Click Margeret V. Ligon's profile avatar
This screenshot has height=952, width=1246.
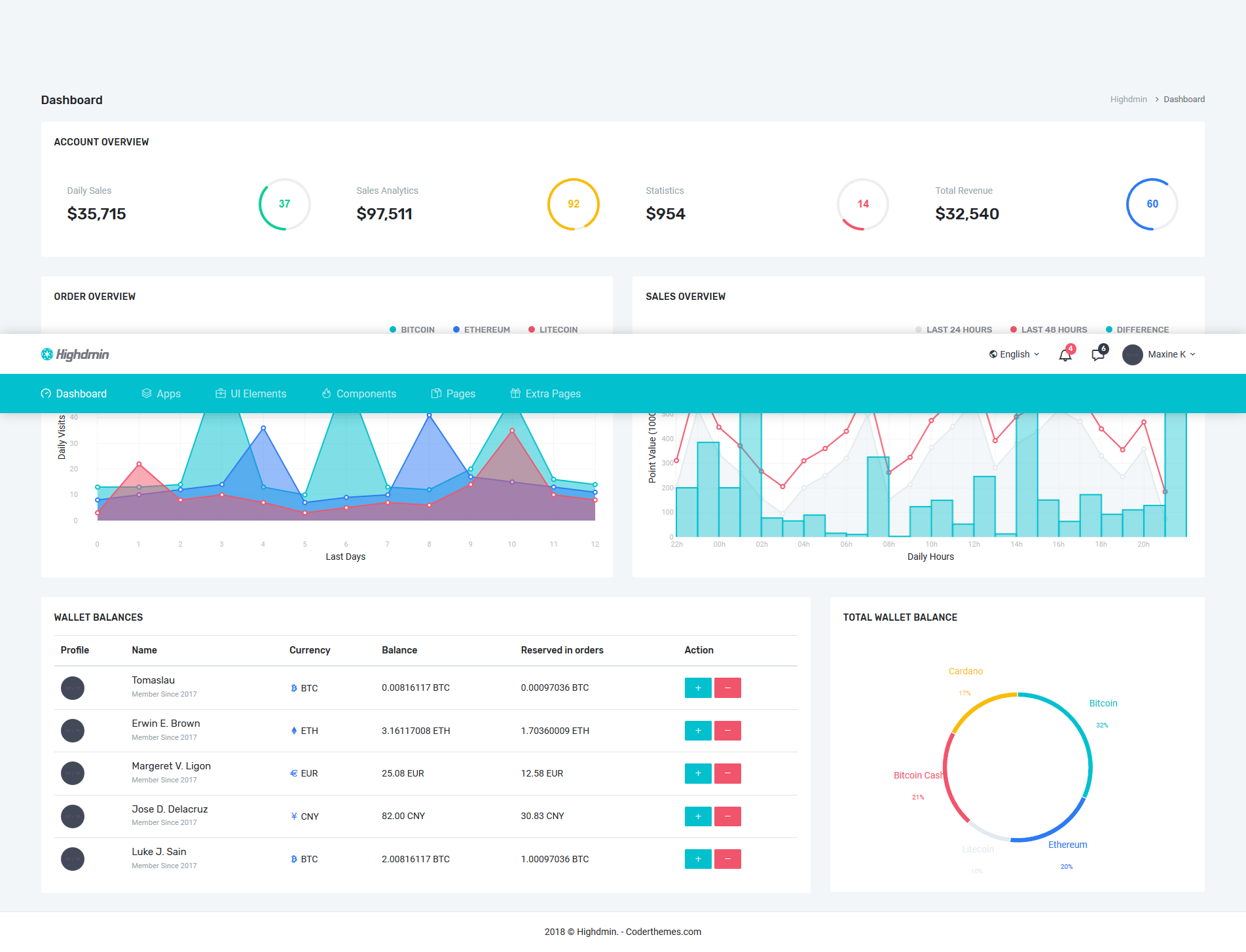tap(73, 773)
